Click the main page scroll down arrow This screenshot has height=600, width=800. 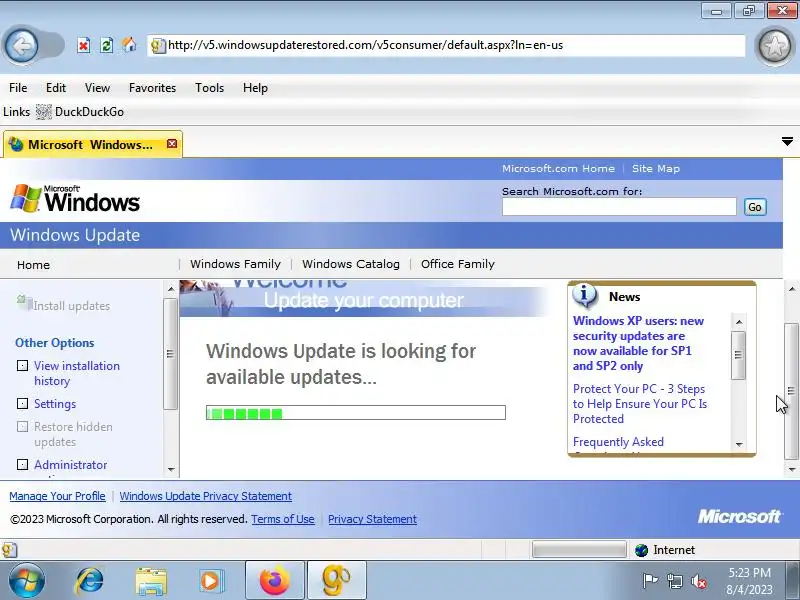click(x=791, y=469)
